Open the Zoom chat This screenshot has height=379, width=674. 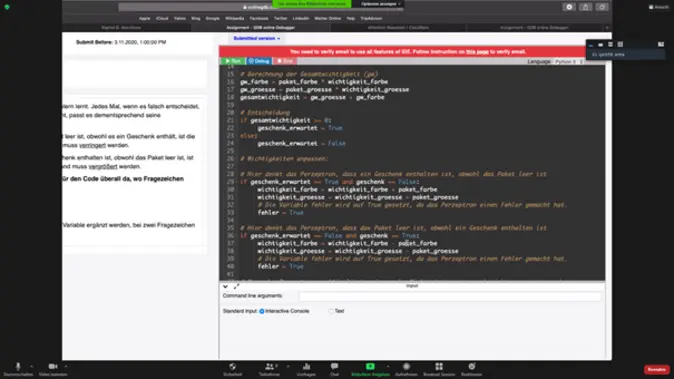tap(334, 367)
